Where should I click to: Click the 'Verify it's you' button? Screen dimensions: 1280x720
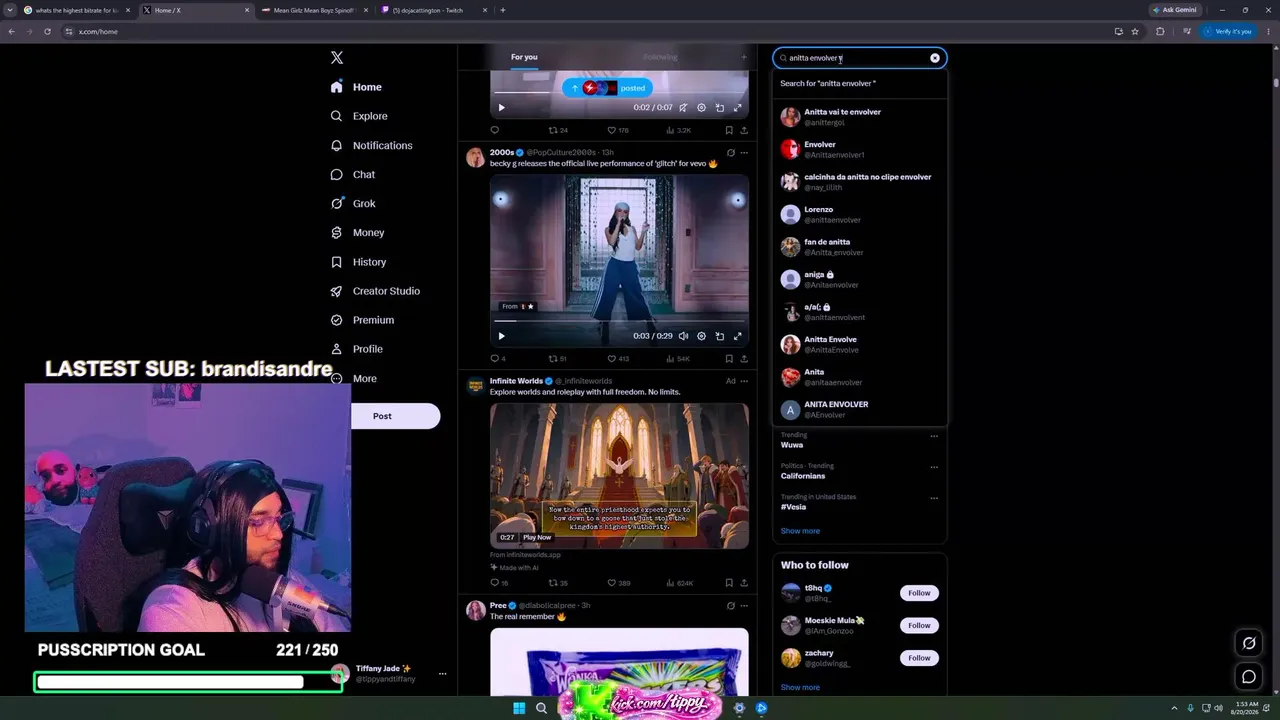pos(1227,31)
